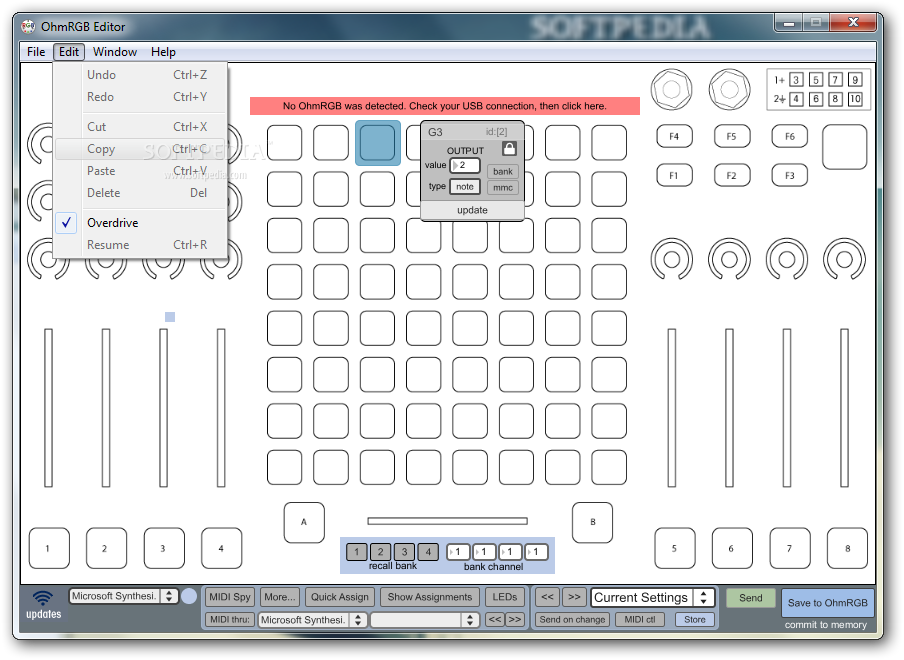The height and width of the screenshot is (660, 904).
Task: Click third bank channel number box
Action: (510, 552)
